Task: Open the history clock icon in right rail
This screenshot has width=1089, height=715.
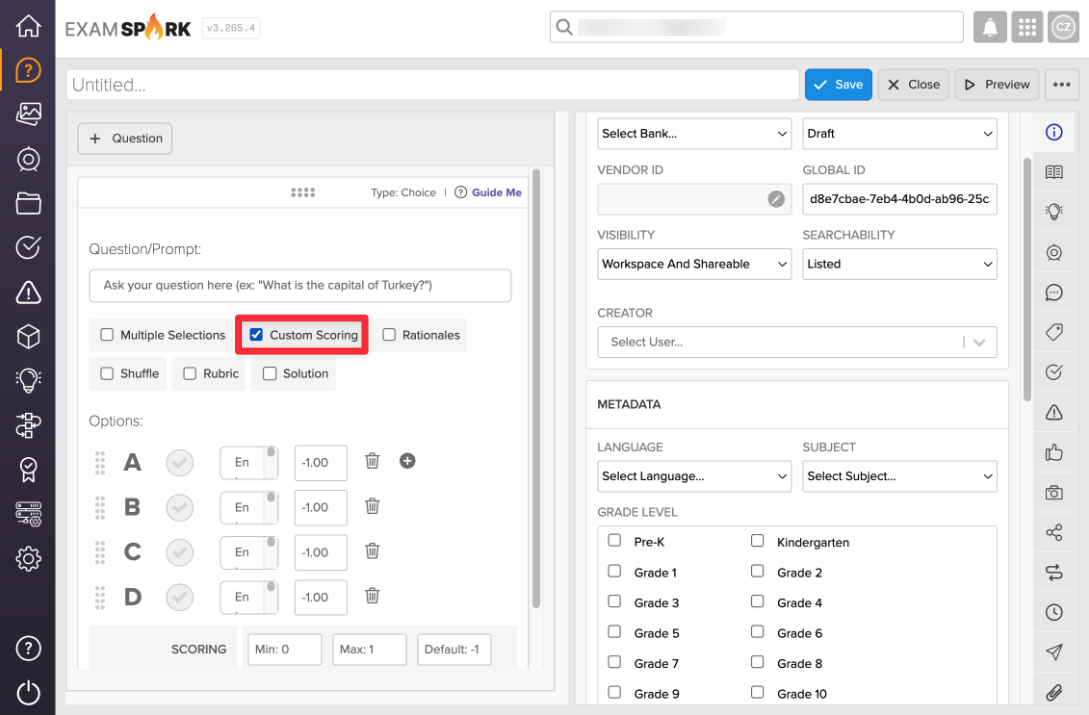Action: click(1054, 612)
